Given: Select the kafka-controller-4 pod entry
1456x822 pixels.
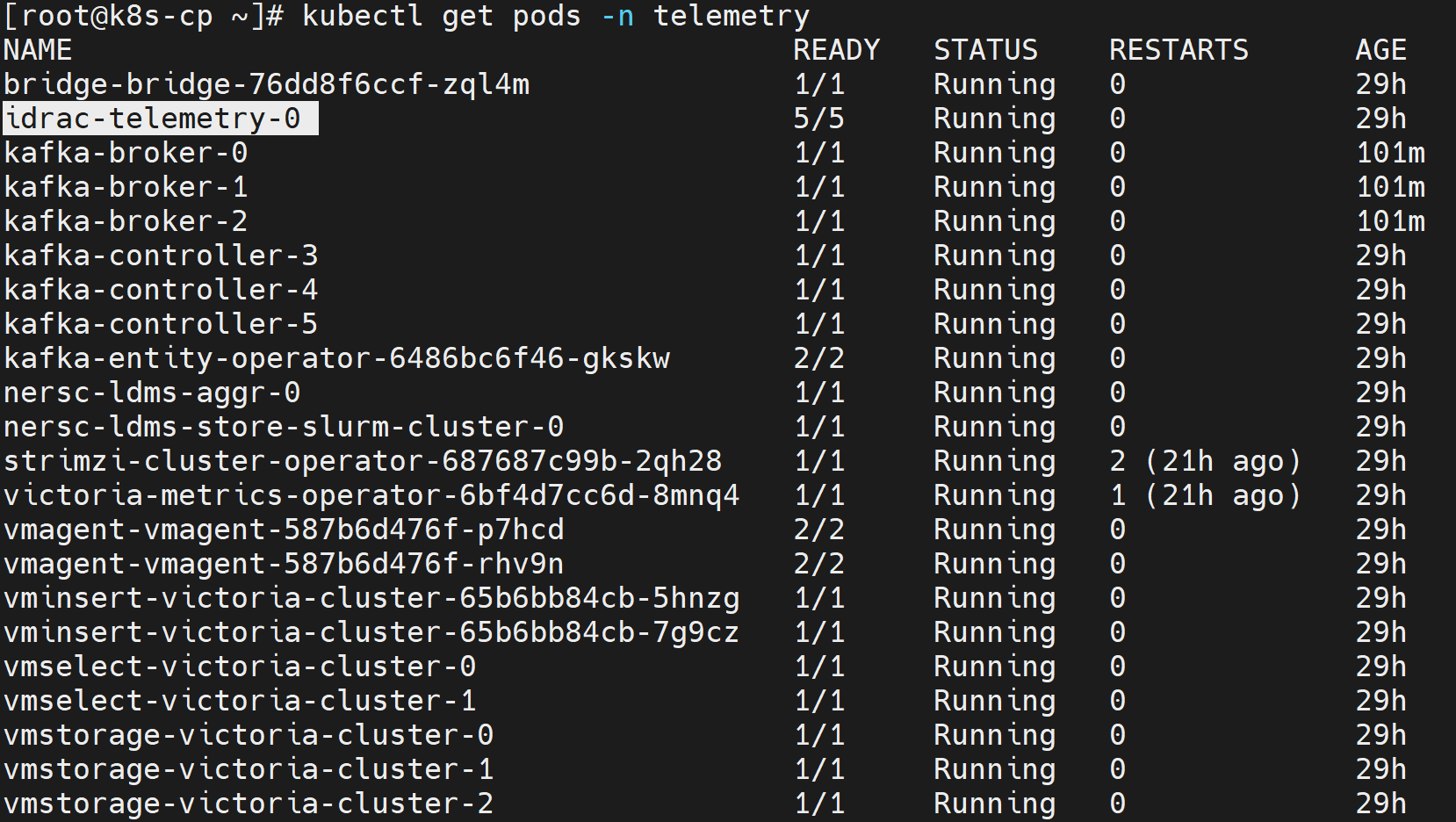Looking at the screenshot, I should click(162, 290).
